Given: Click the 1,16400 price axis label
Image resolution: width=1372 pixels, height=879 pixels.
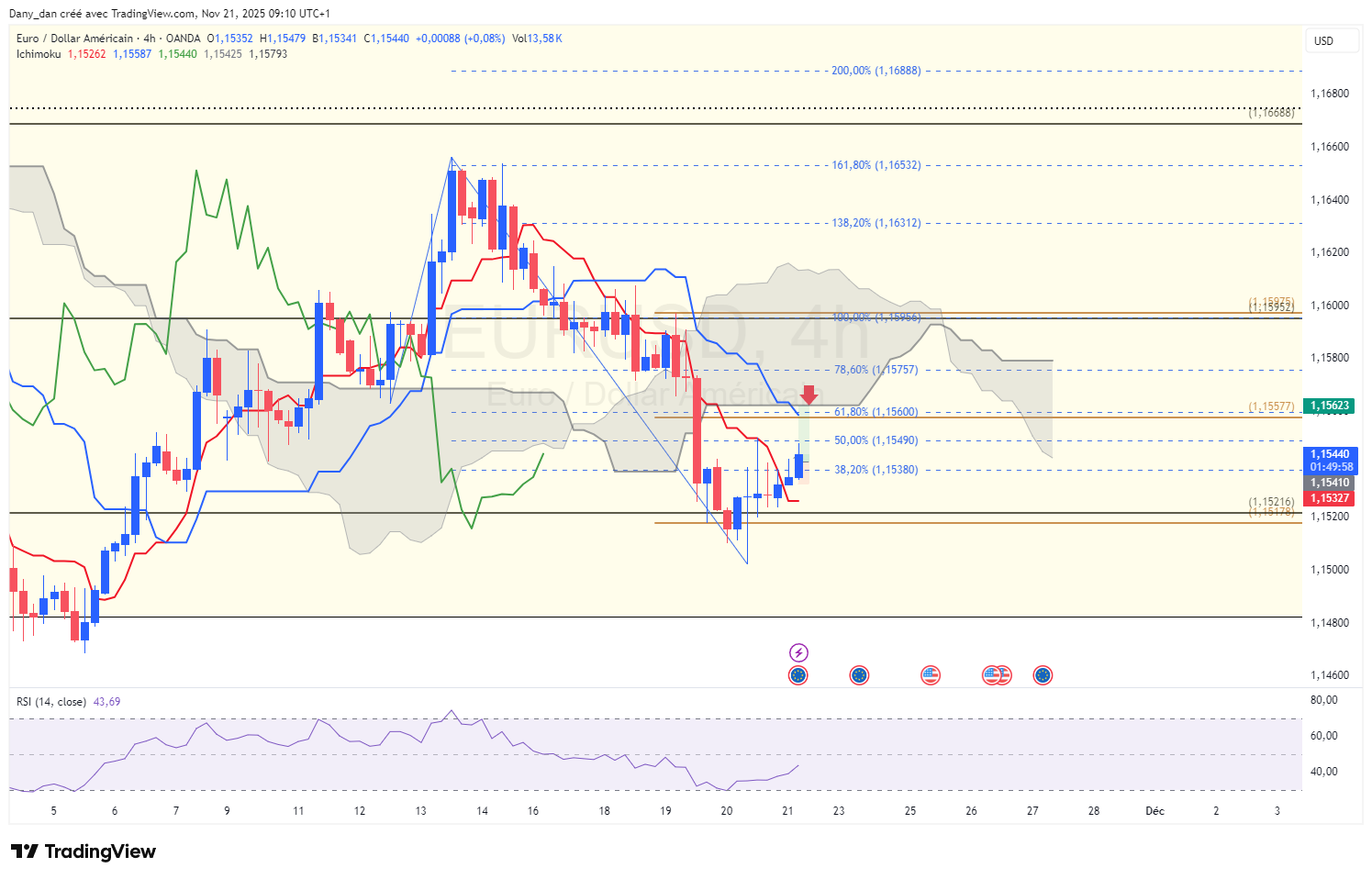Looking at the screenshot, I should coord(1330,200).
